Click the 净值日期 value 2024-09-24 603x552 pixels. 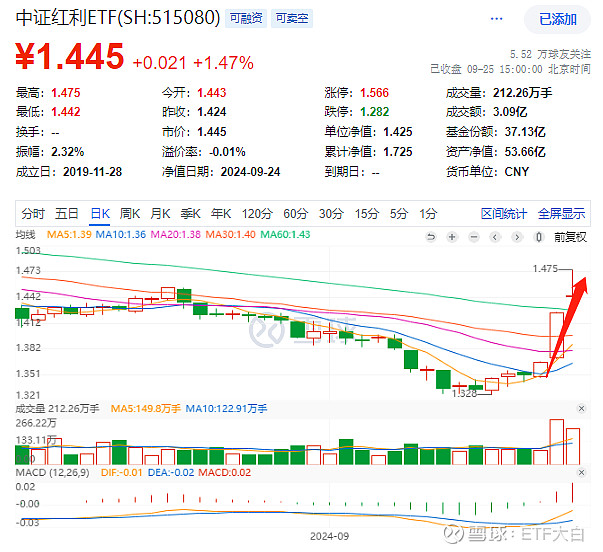(250, 172)
